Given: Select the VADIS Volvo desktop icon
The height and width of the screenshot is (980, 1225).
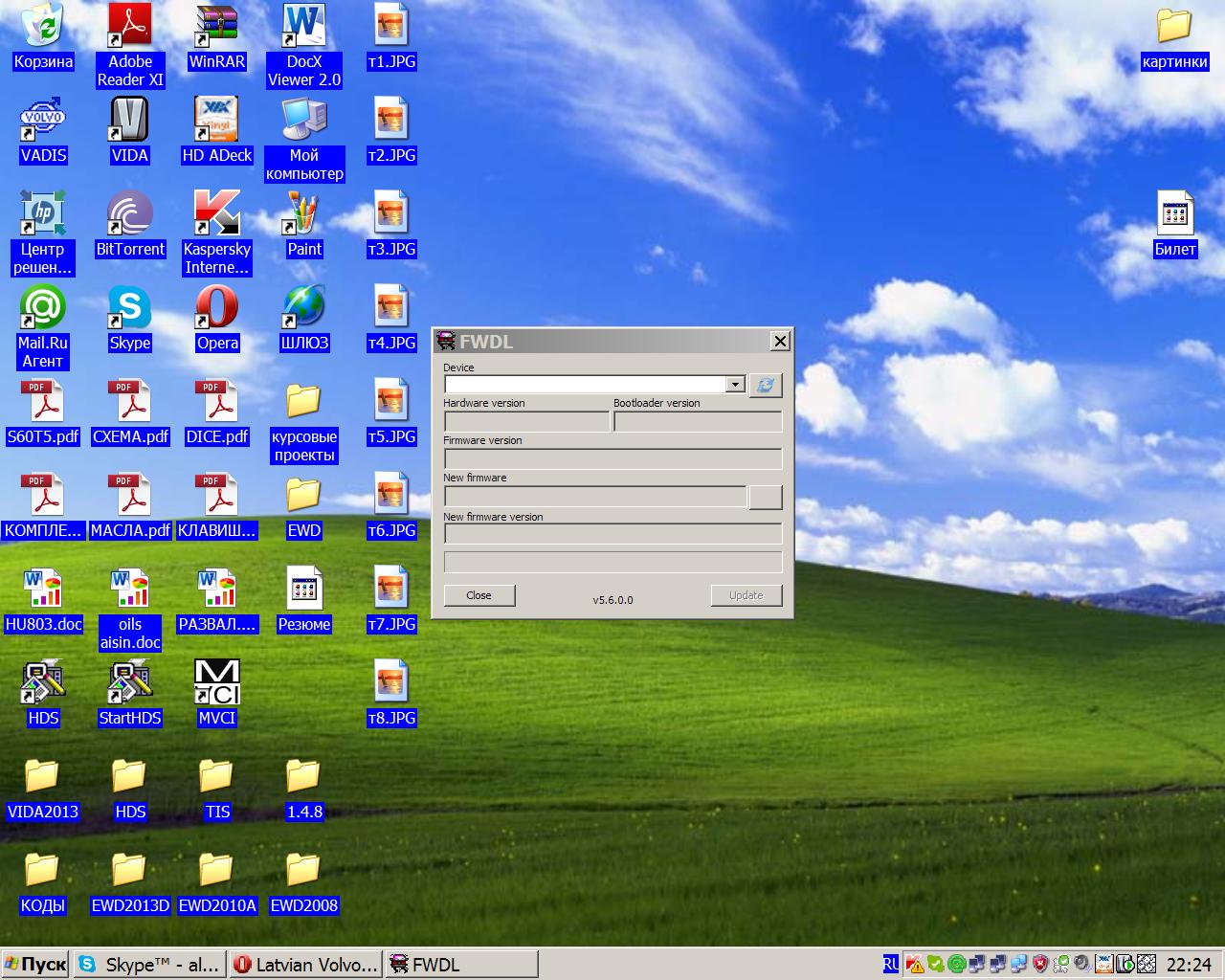Looking at the screenshot, I should click(43, 130).
